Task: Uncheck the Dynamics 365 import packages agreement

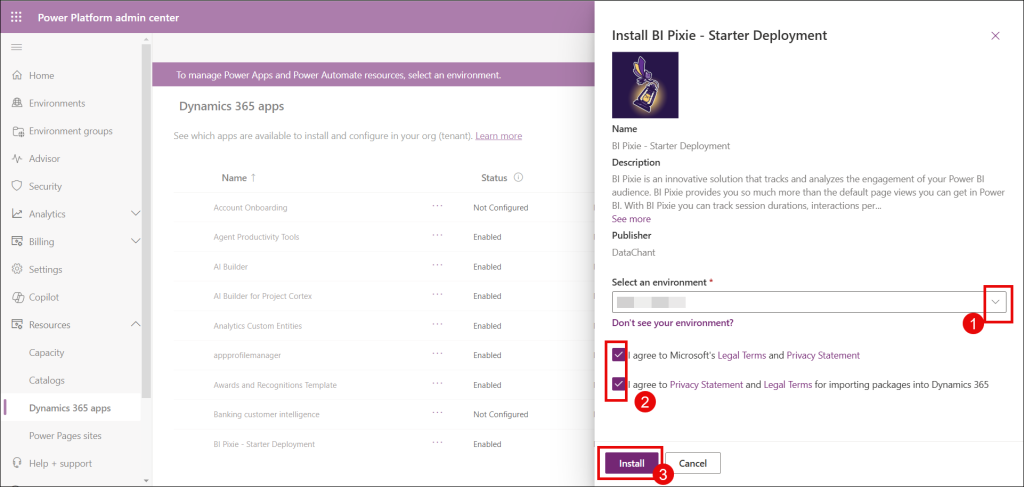Action: click(620, 384)
